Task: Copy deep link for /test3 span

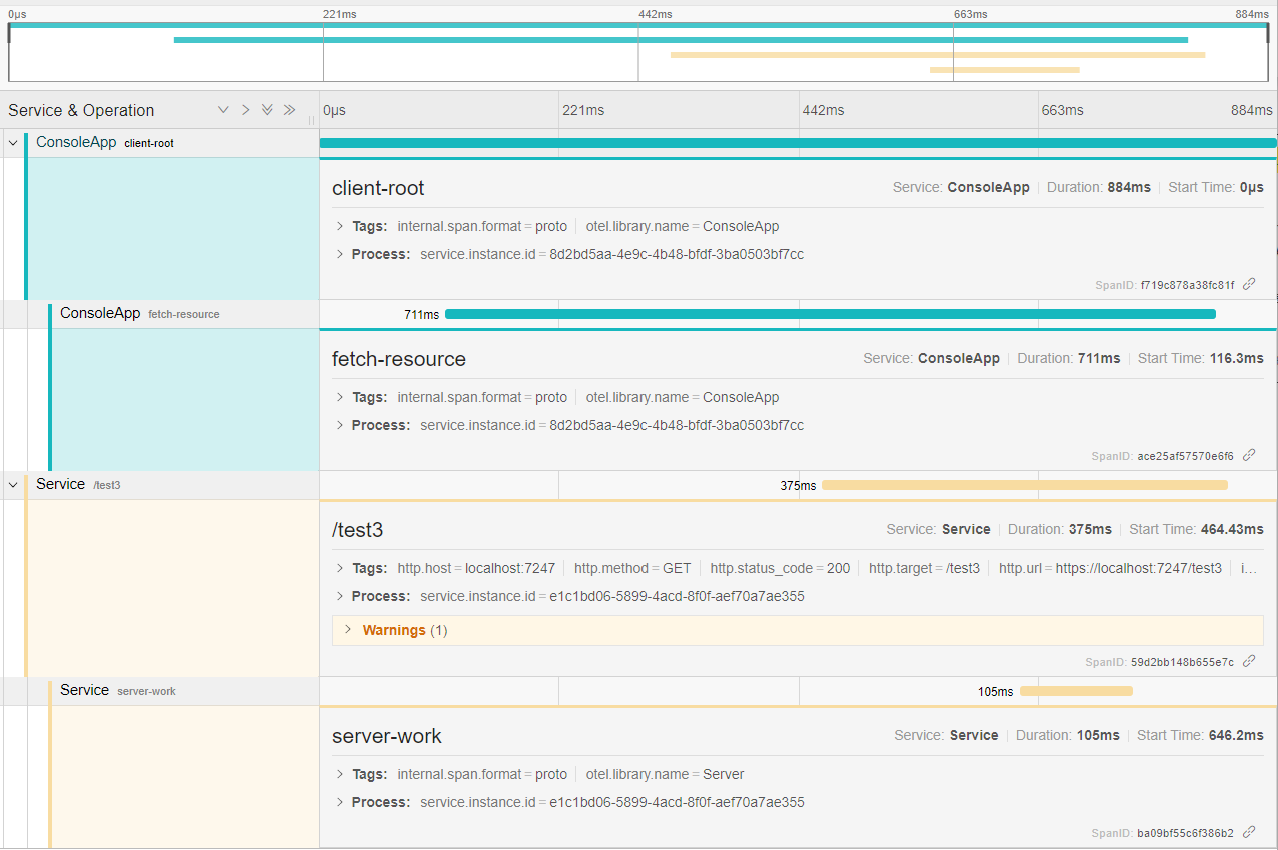Action: pyautogui.click(x=1249, y=661)
